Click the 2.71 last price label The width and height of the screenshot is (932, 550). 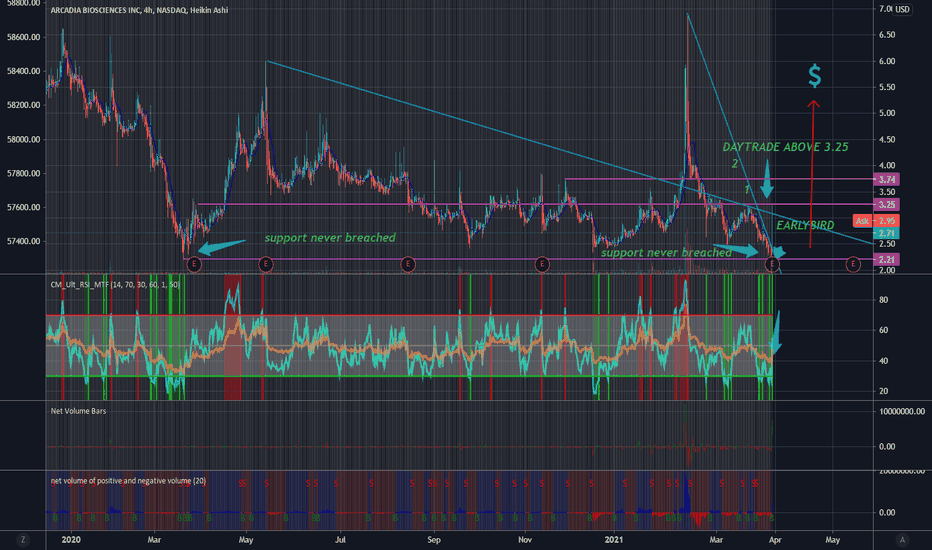tap(886, 232)
